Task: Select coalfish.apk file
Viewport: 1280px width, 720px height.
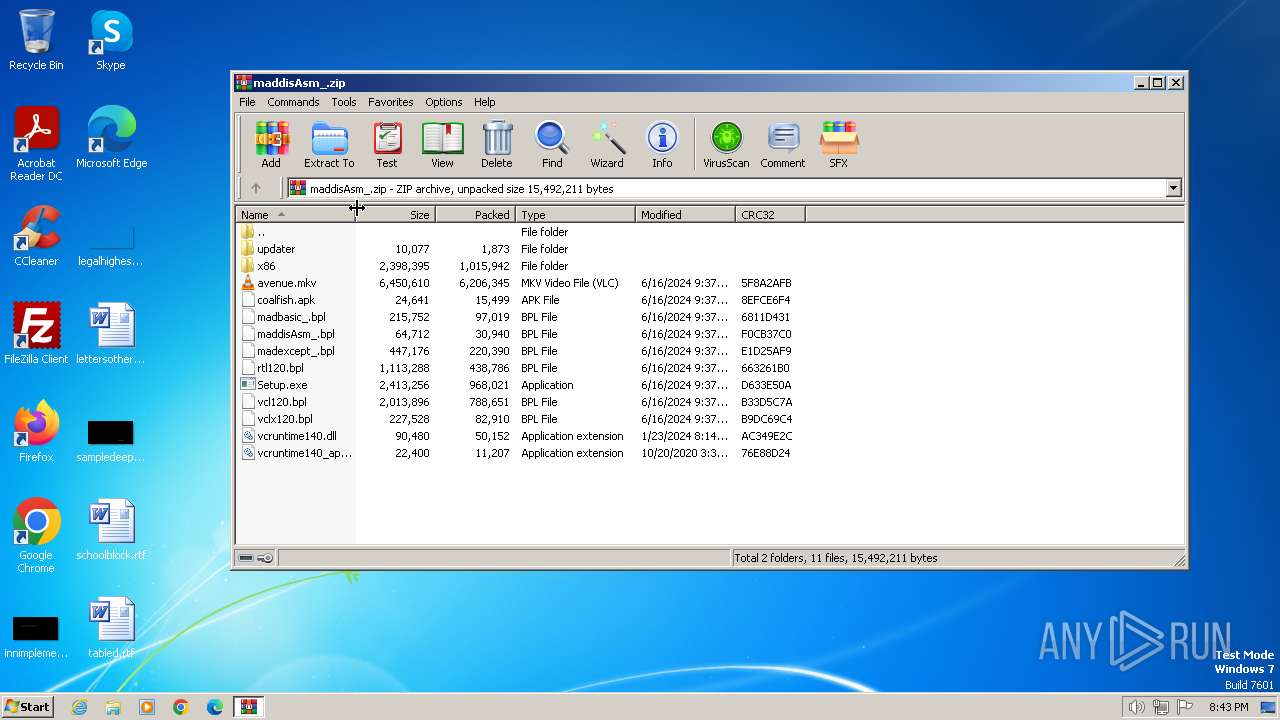Action: (x=520, y=300)
